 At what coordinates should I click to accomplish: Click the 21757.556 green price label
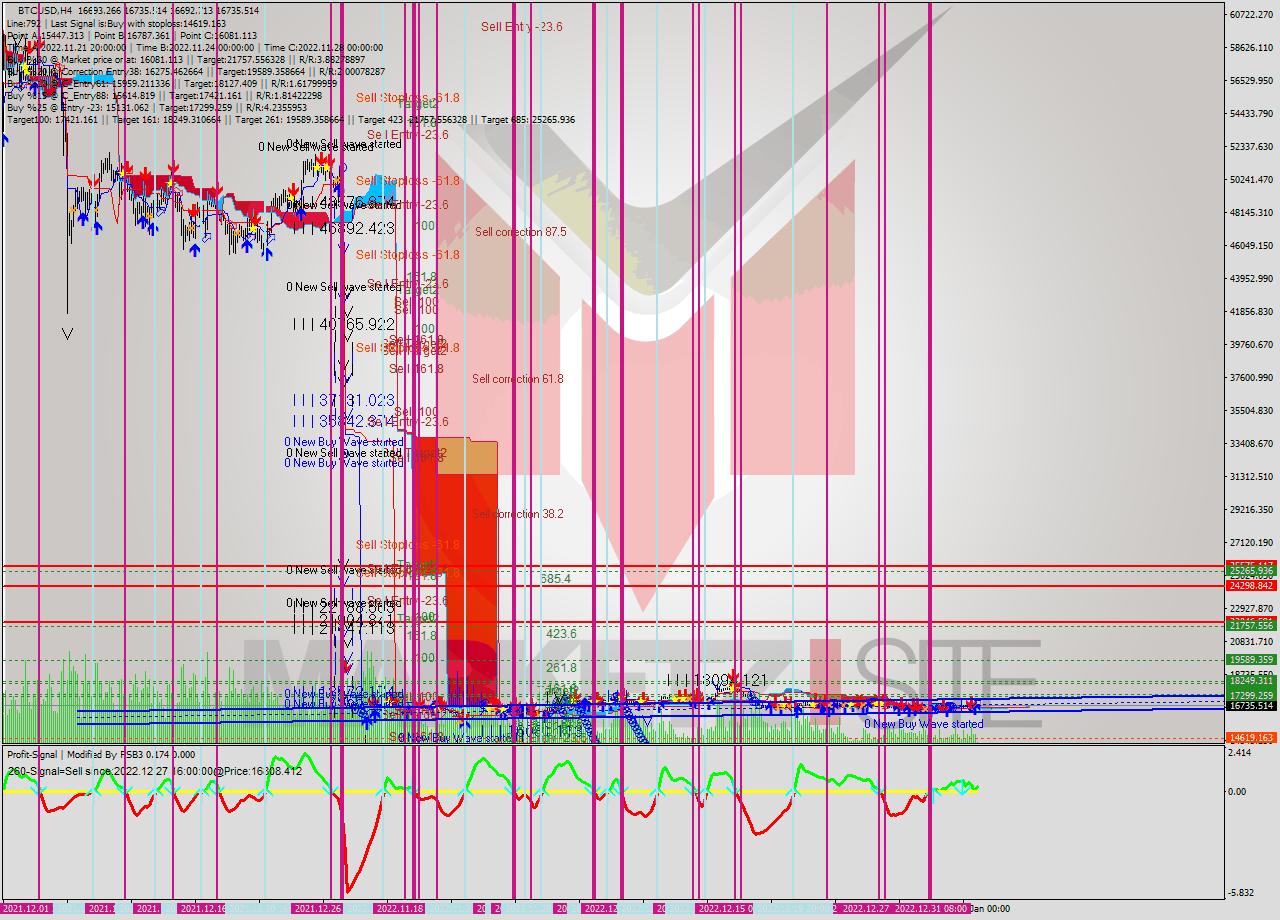click(x=1250, y=624)
